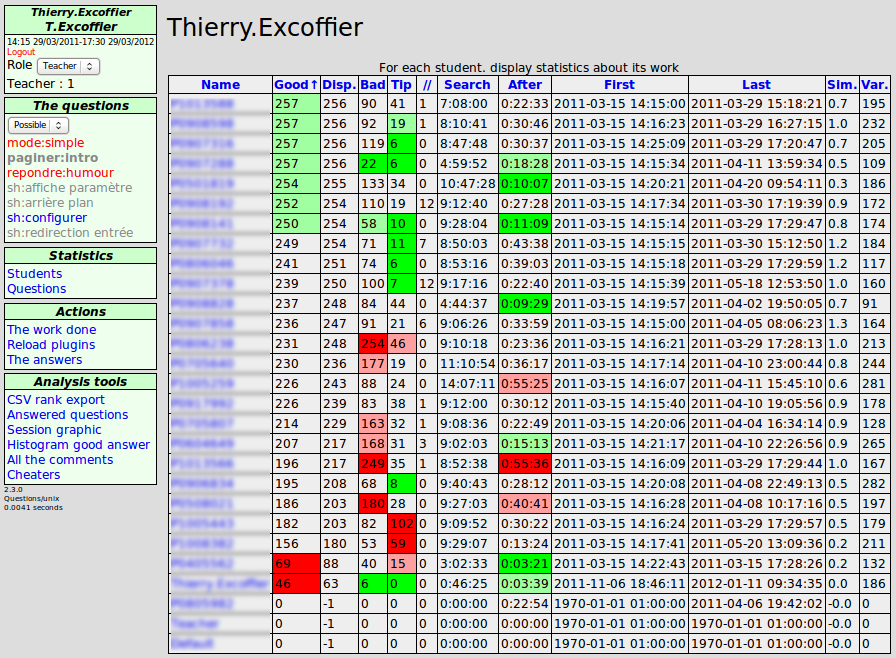Screen dimensions: 896x658
Task: Click the CSV rank export link
Action: pos(56,400)
